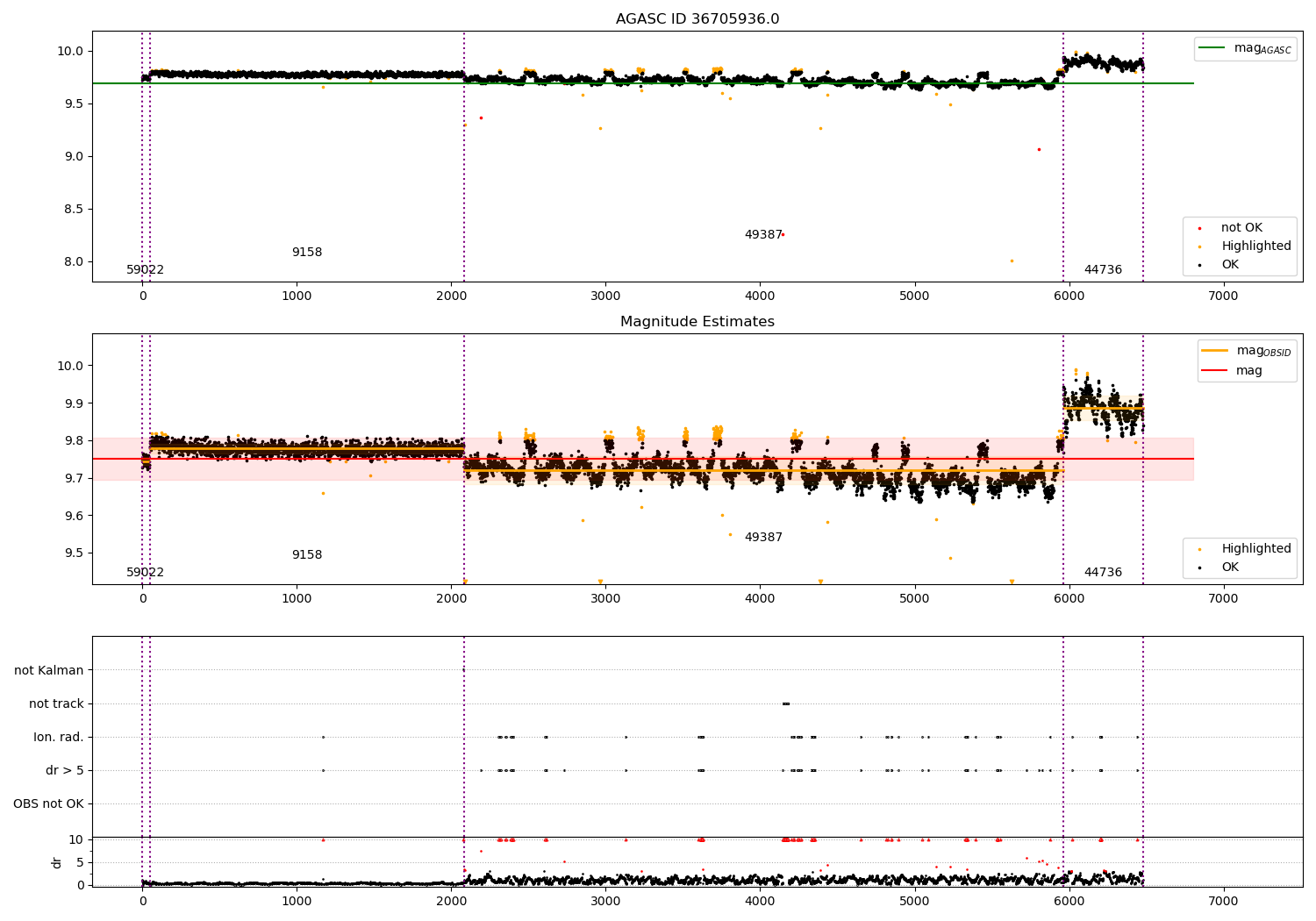Click the 9.8 y-axis tick in middle panel
Screen dimensions: 1316x921
pyautogui.click(x=72, y=441)
